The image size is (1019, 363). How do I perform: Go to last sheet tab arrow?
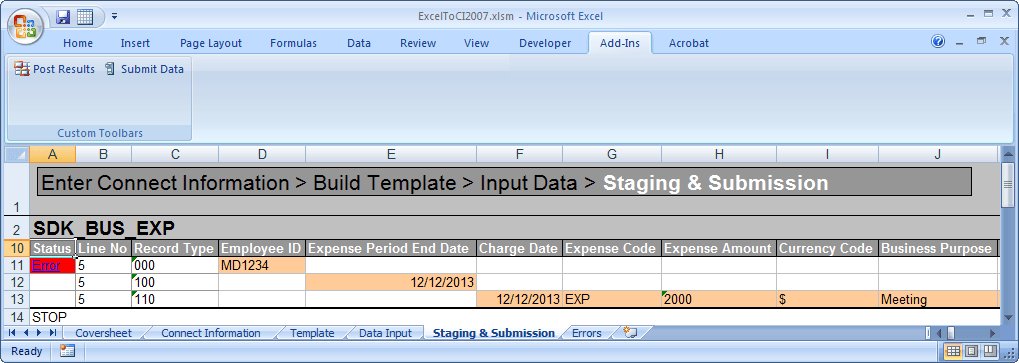pos(53,332)
